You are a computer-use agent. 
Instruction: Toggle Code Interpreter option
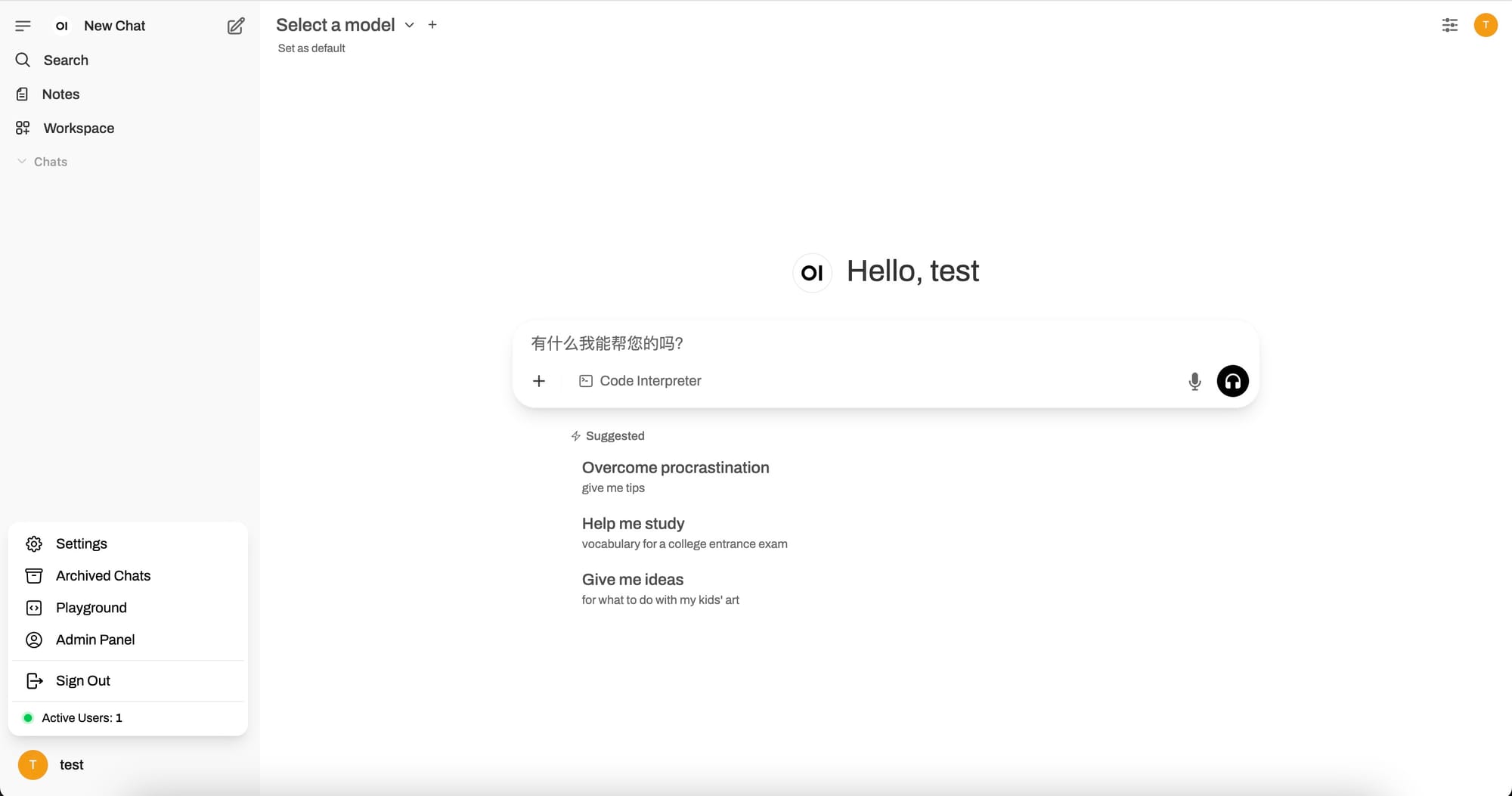(x=640, y=381)
